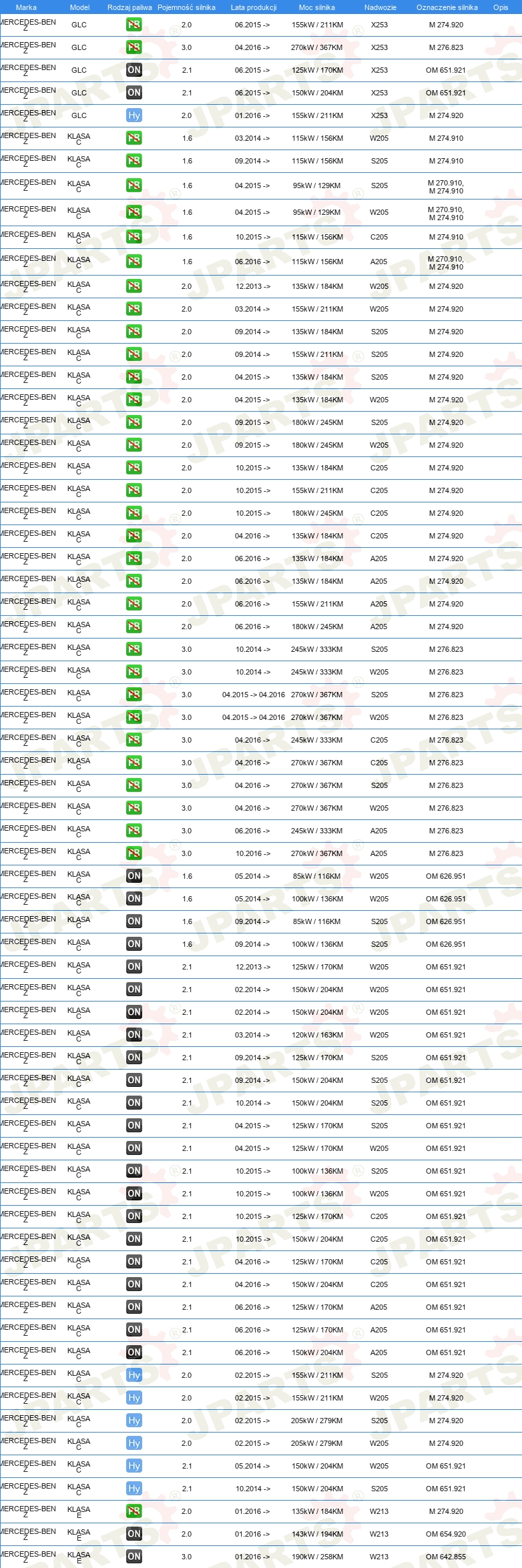Click PB icon in 3.0 245kW A205 row

[134, 831]
